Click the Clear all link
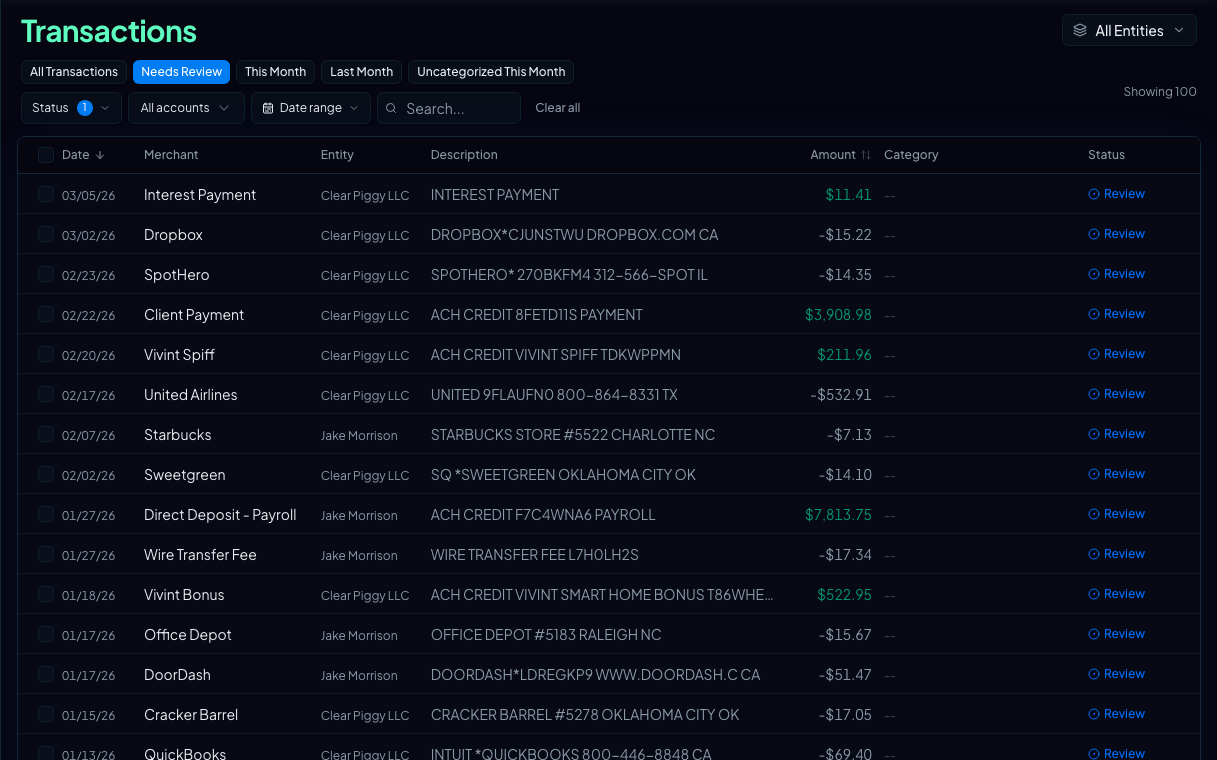This screenshot has height=760, width=1217. [x=557, y=108]
